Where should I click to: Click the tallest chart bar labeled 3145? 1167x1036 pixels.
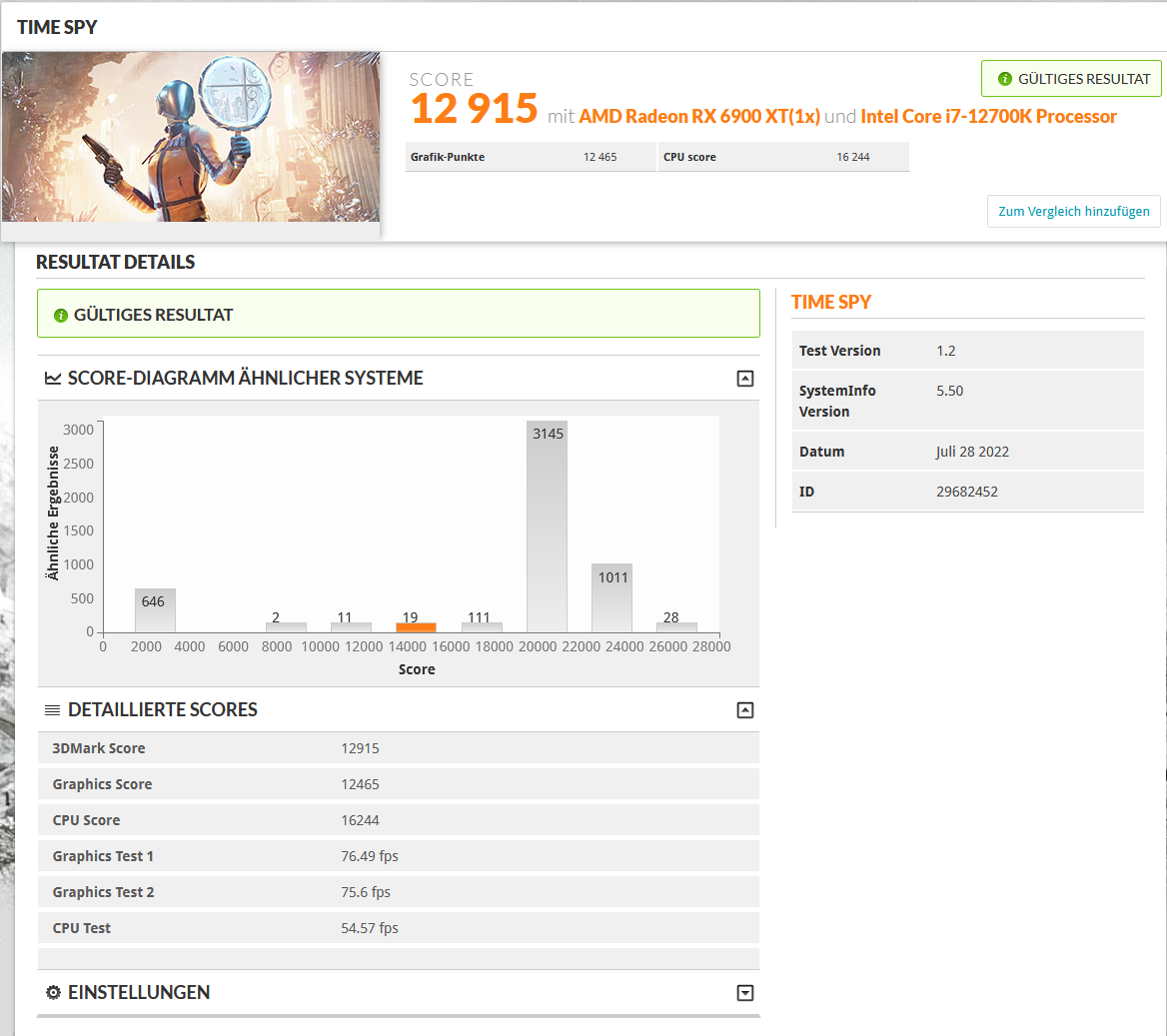click(548, 526)
